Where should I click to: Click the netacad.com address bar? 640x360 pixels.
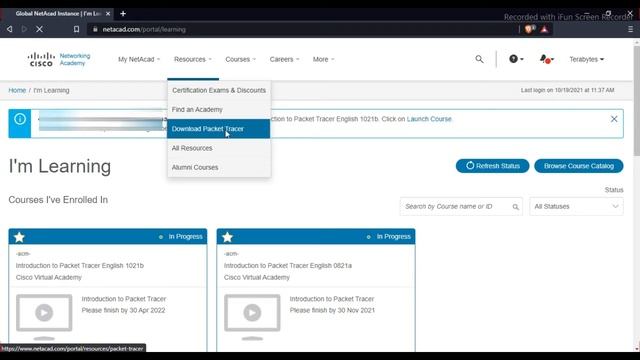pos(302,29)
